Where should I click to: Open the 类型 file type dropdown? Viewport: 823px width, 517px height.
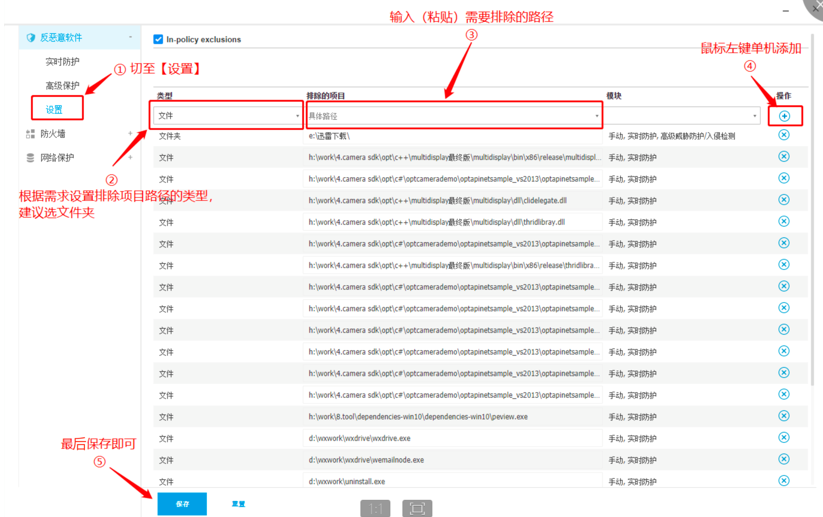point(227,116)
